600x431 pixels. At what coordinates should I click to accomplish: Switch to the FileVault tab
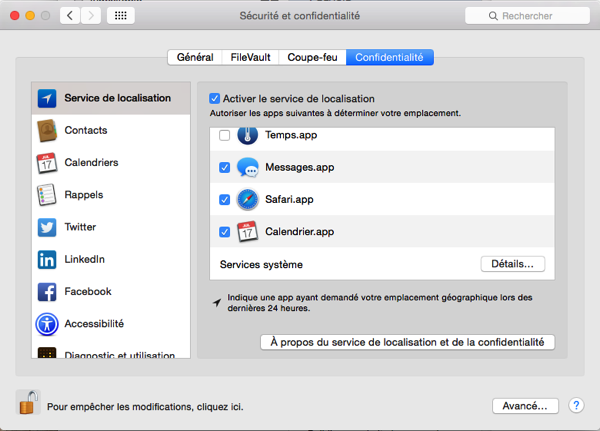(x=250, y=57)
